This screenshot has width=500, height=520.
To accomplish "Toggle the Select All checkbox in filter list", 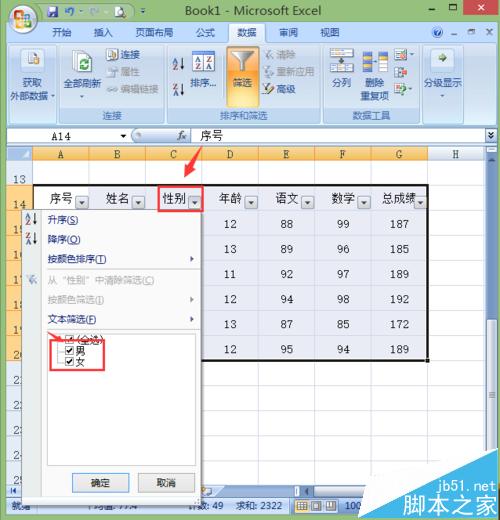I will point(69,340).
